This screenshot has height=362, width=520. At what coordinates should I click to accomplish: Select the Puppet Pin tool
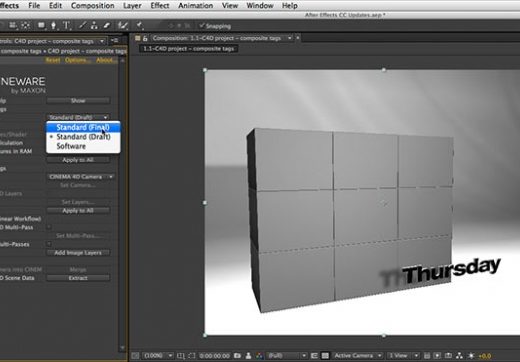(140, 25)
